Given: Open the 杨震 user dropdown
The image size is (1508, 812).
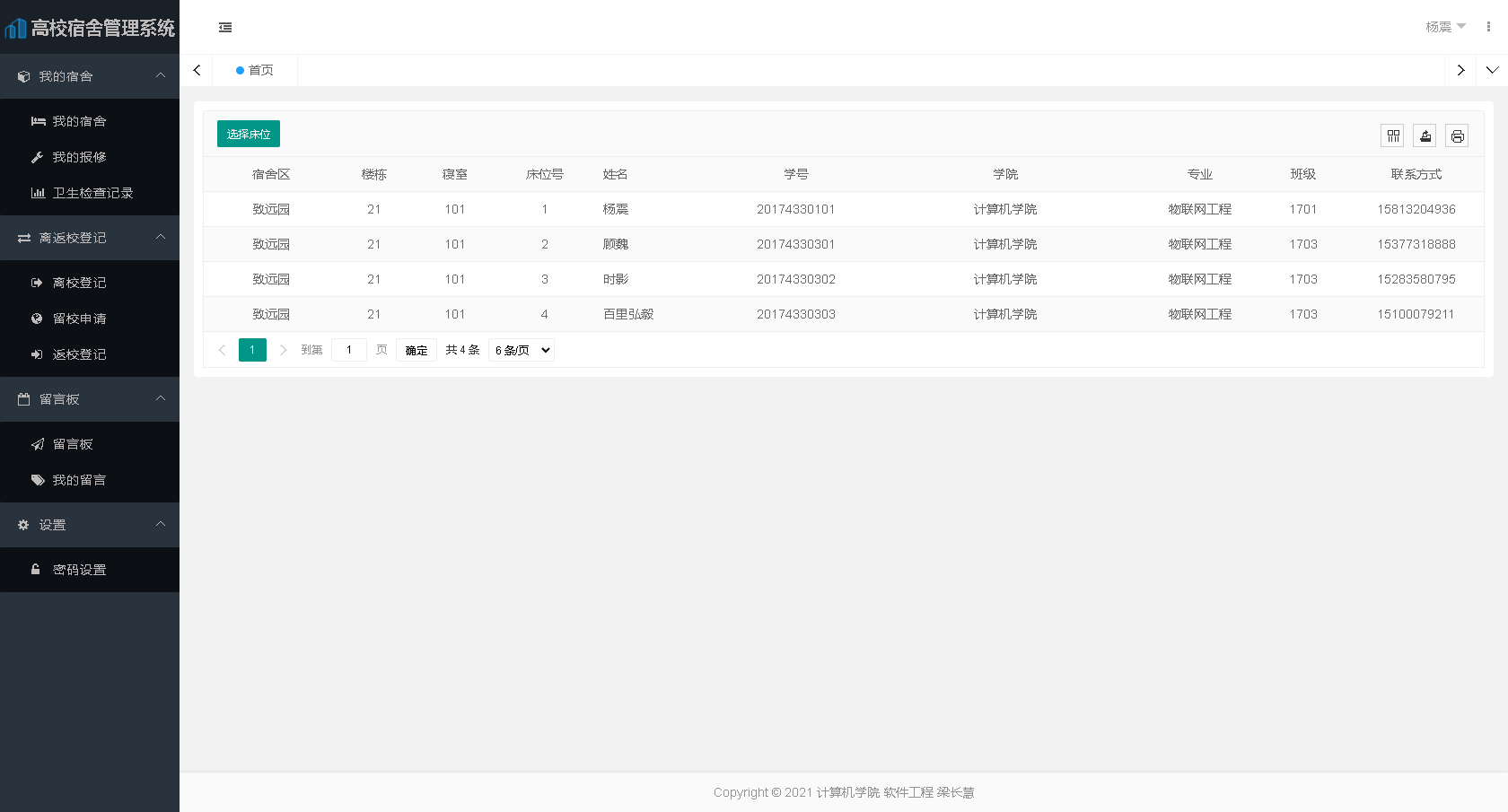Looking at the screenshot, I should pyautogui.click(x=1443, y=27).
